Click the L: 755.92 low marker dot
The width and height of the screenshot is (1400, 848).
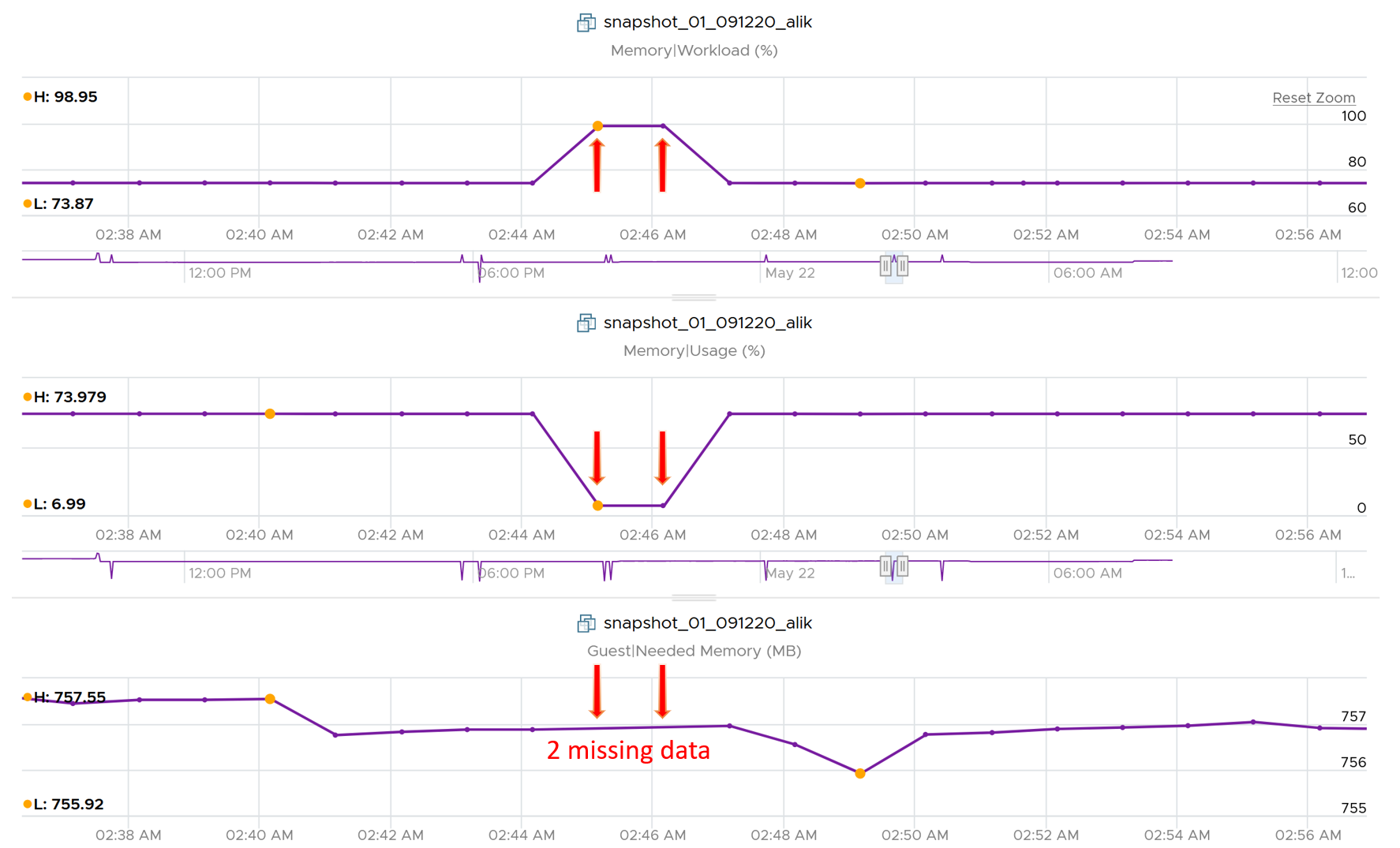pyautogui.click(x=28, y=804)
